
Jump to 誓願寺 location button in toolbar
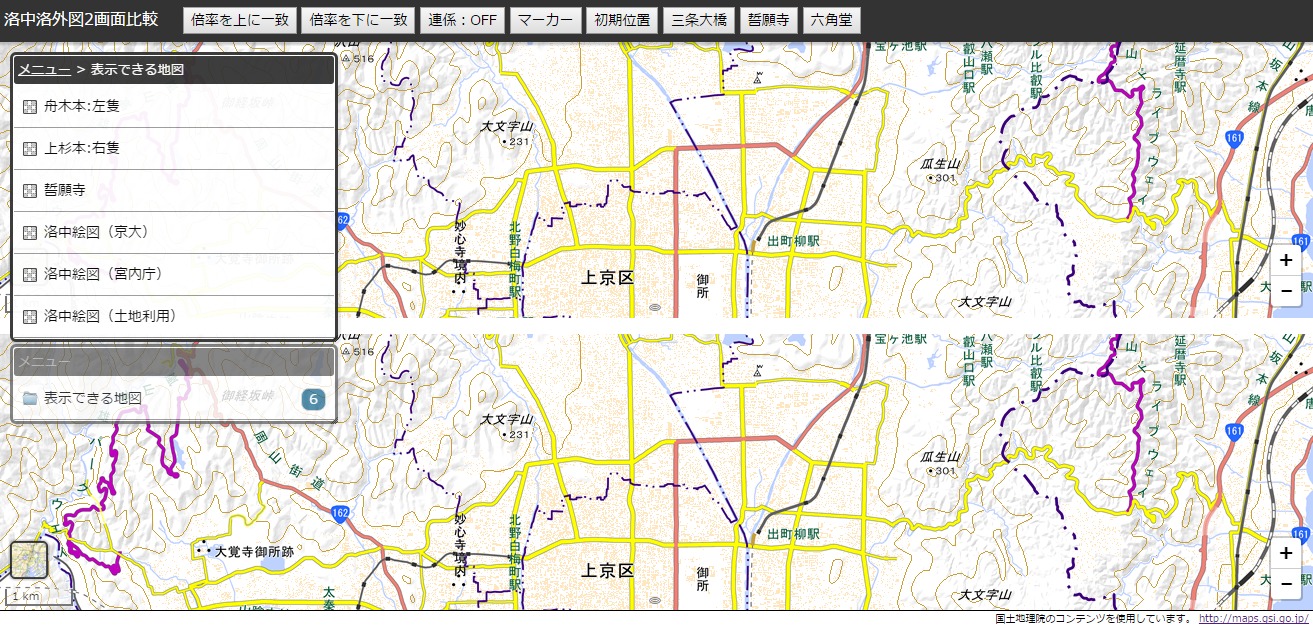770,20
